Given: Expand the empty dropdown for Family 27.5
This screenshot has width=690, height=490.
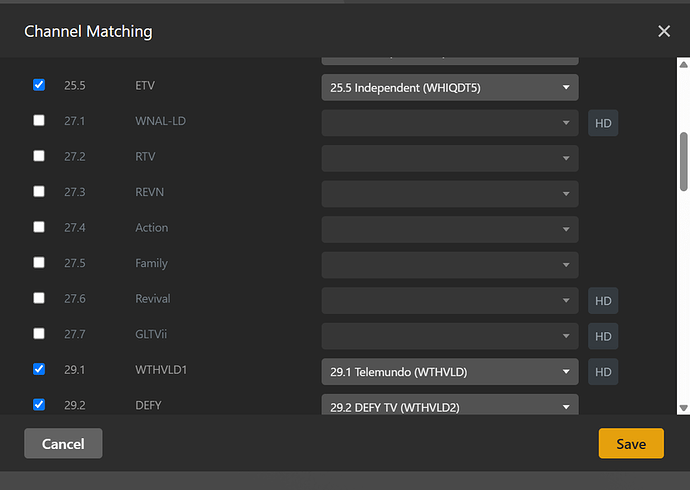Looking at the screenshot, I should click(450, 264).
